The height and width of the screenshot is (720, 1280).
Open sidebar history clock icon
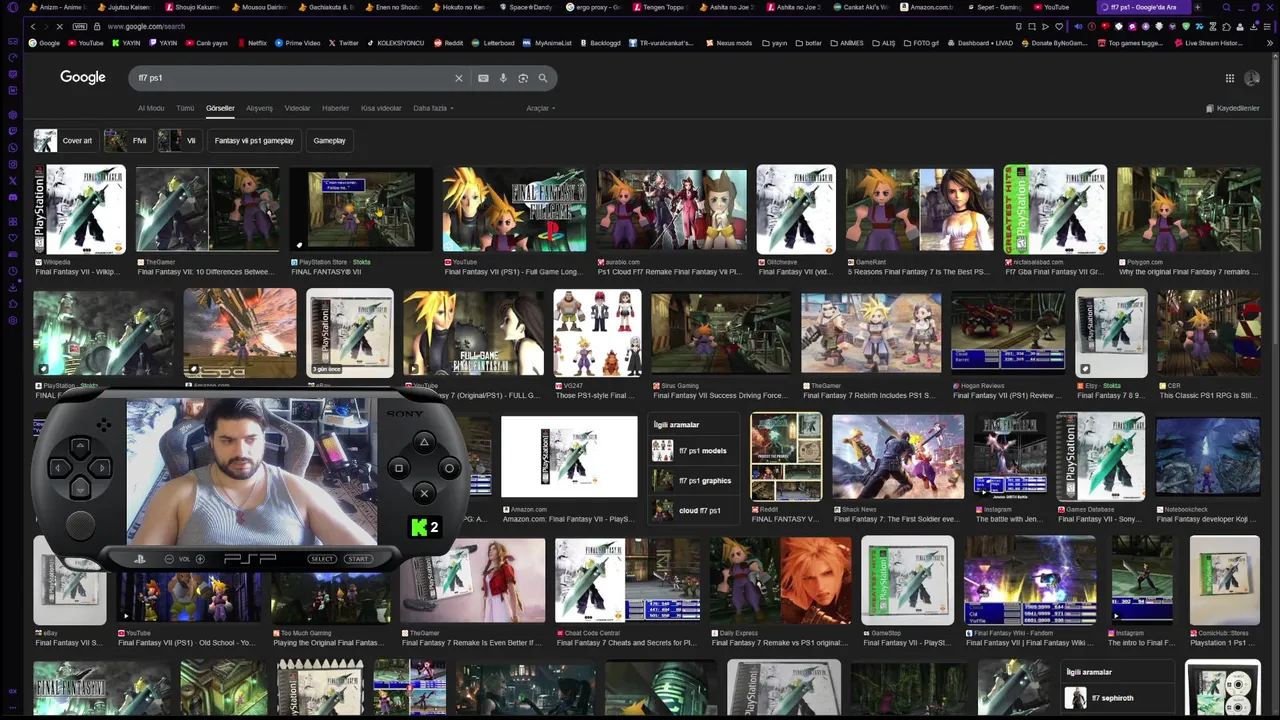click(x=13, y=271)
